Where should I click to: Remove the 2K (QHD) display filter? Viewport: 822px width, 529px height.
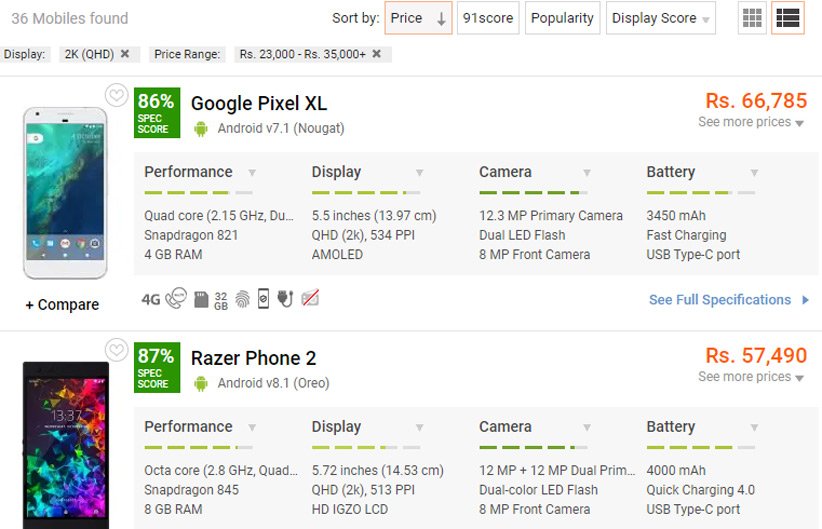[125, 53]
